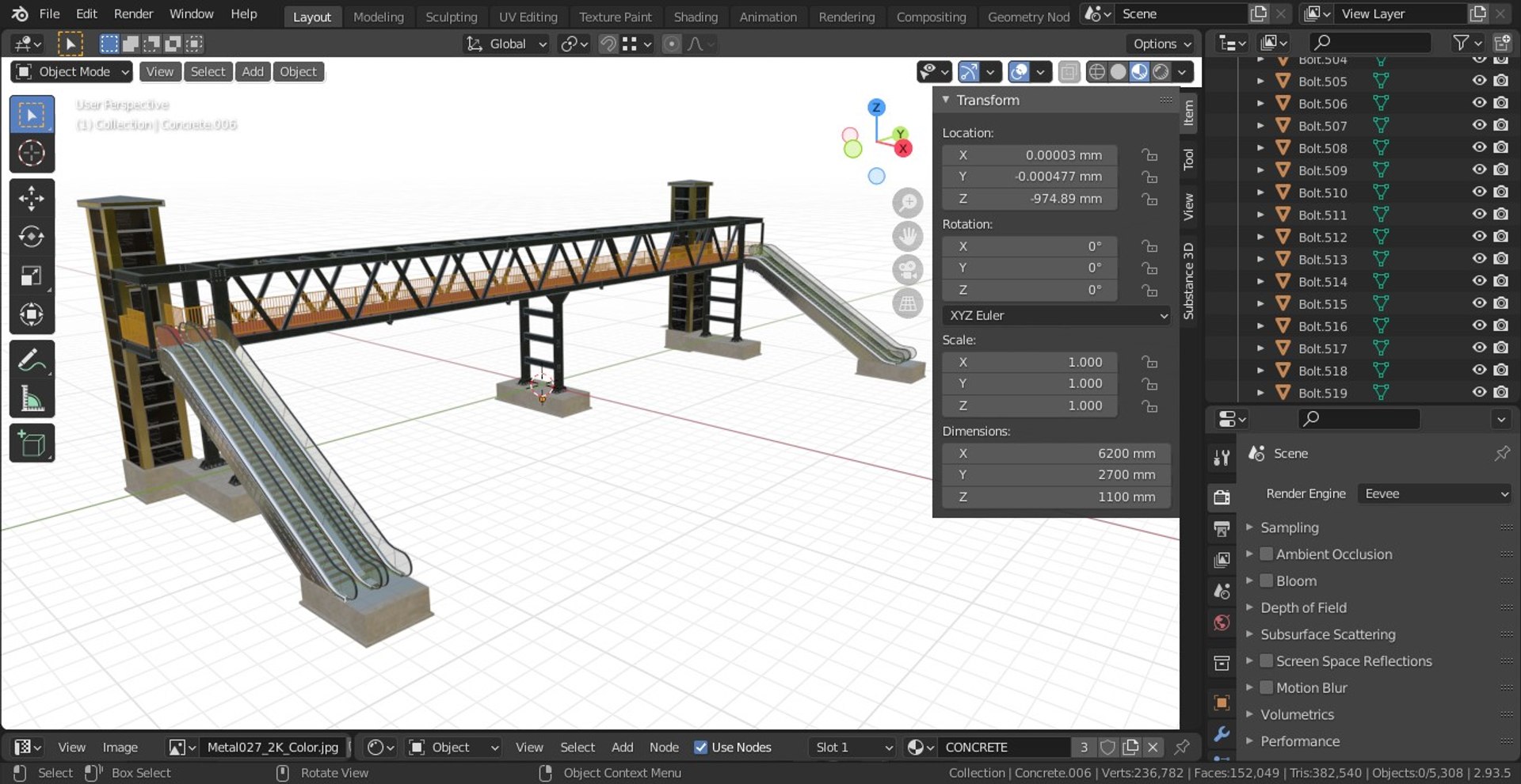The image size is (1521, 784).
Task: Enable Screen Space Reflections checkbox
Action: click(x=1267, y=660)
